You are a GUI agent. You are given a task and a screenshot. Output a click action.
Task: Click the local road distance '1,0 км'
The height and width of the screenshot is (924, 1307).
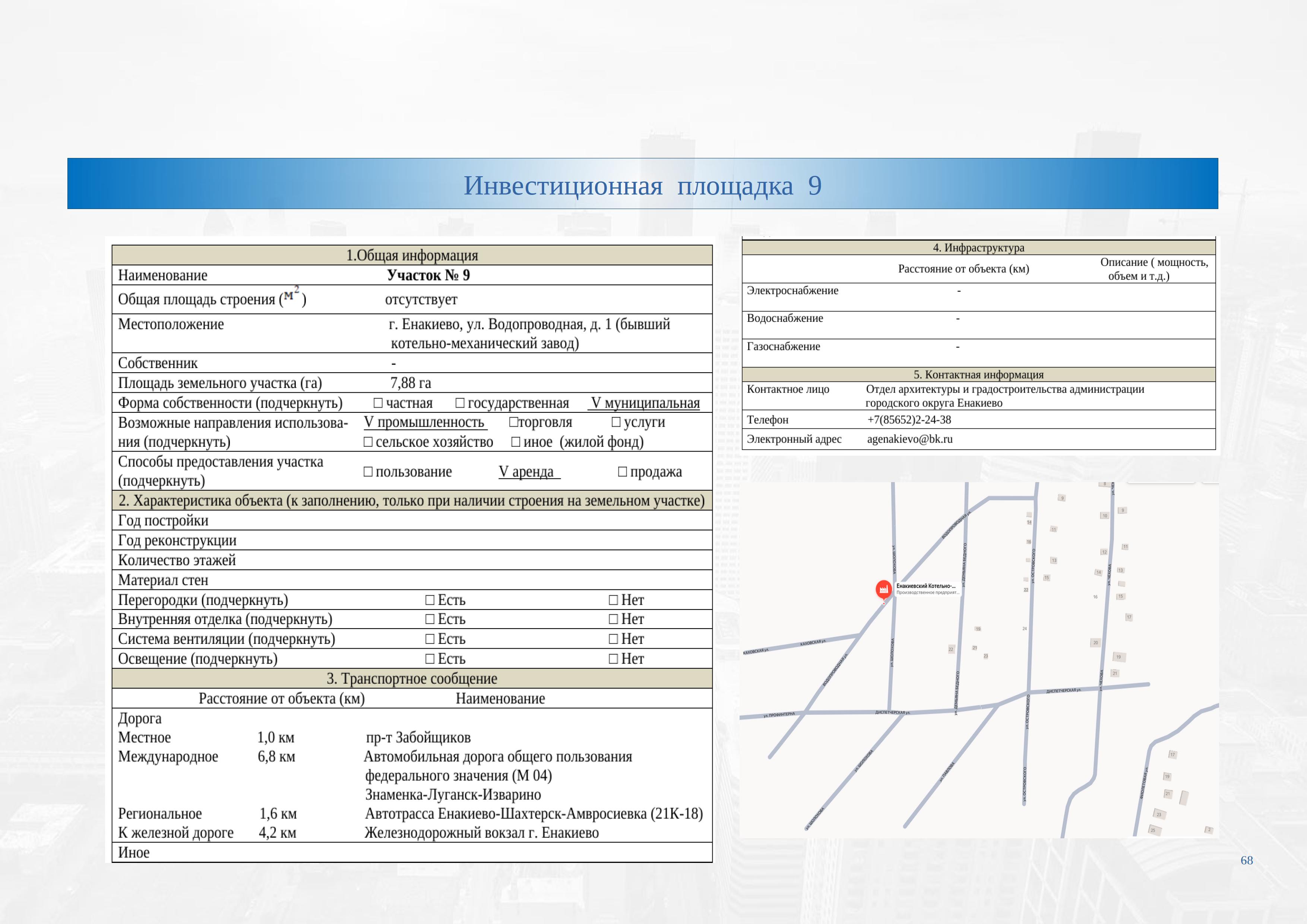pos(275,738)
